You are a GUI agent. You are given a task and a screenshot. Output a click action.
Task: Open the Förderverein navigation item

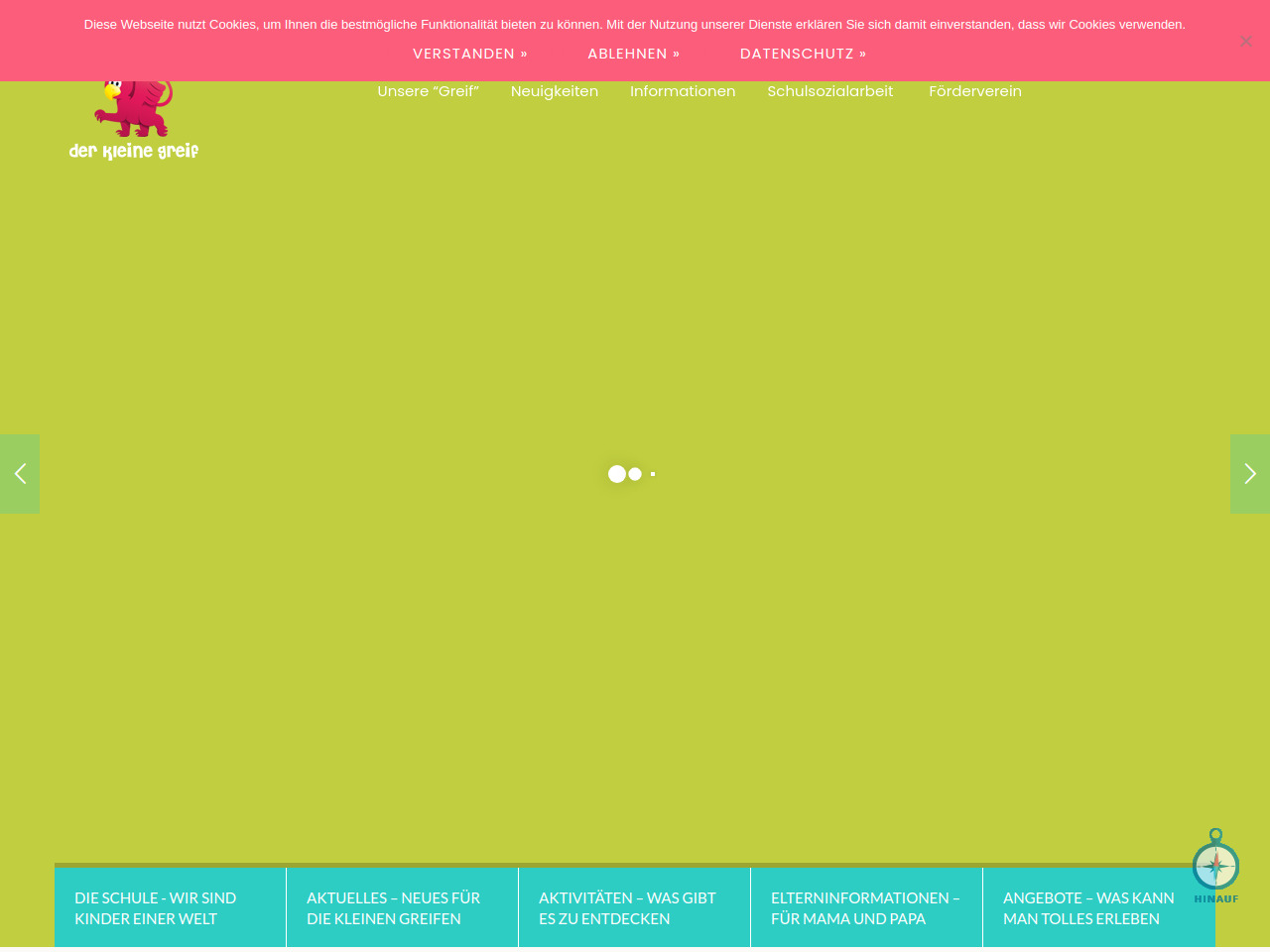[974, 91]
